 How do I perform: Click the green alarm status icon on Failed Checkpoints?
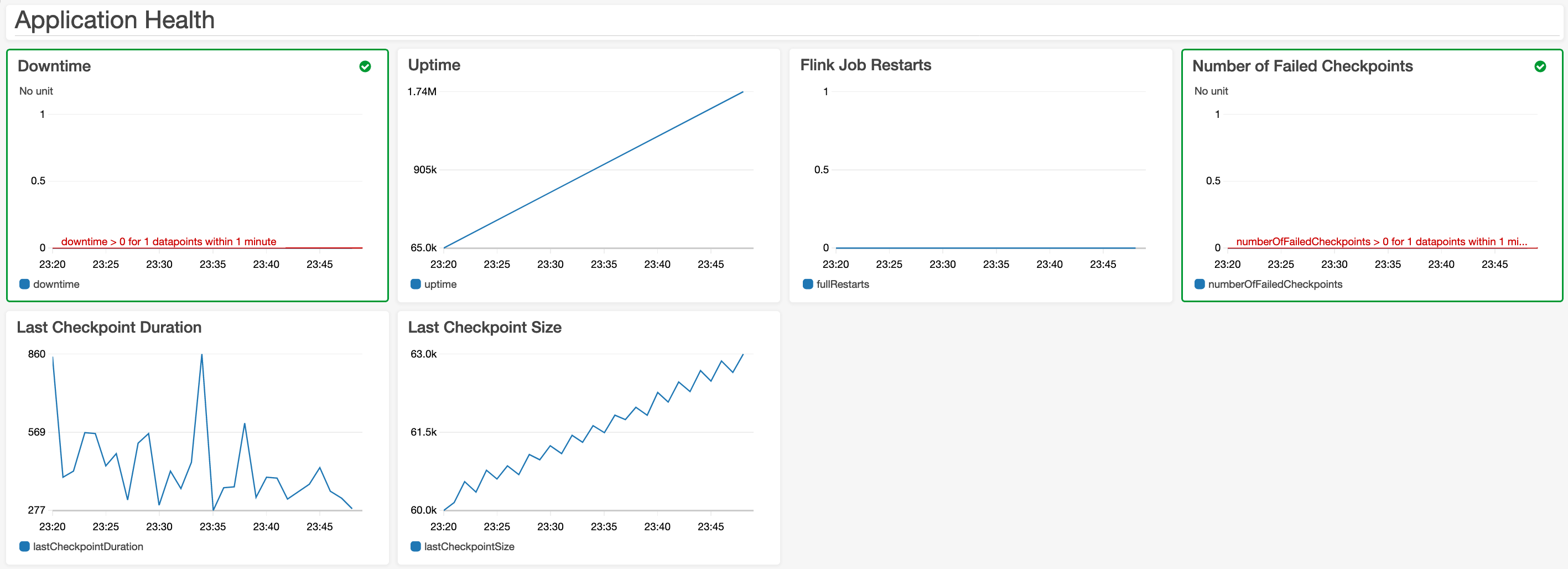1540,66
